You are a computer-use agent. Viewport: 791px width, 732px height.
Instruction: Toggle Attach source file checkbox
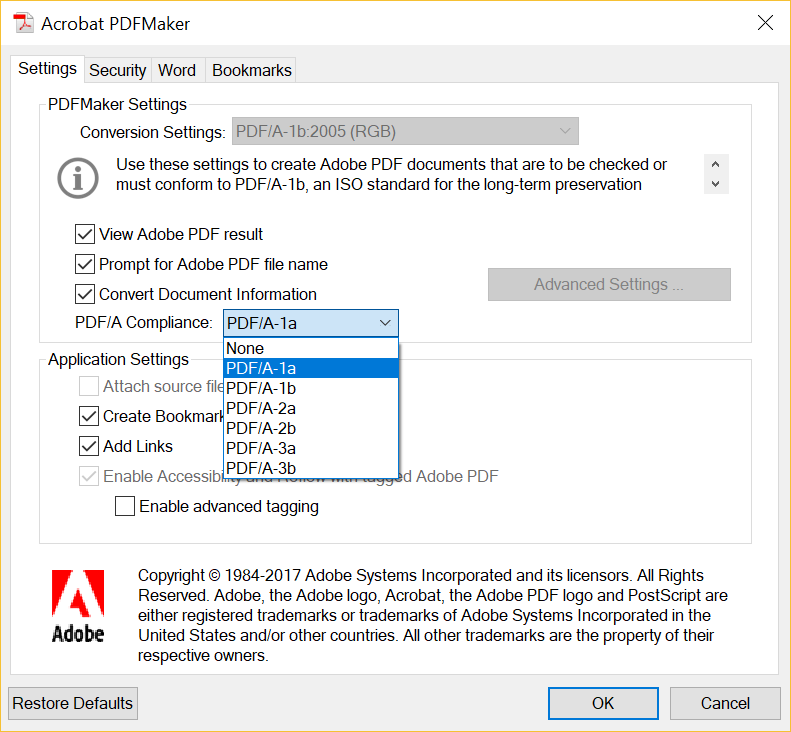(89, 386)
